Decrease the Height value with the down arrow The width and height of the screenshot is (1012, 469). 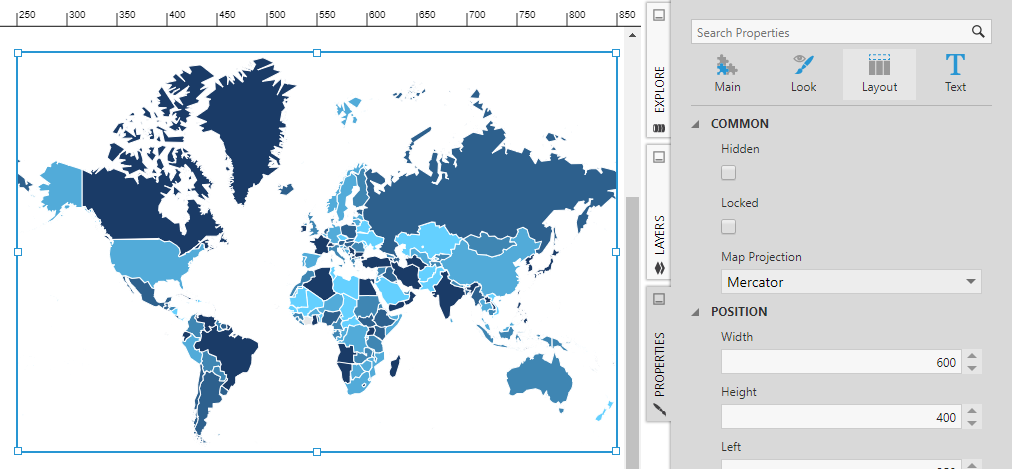click(972, 423)
